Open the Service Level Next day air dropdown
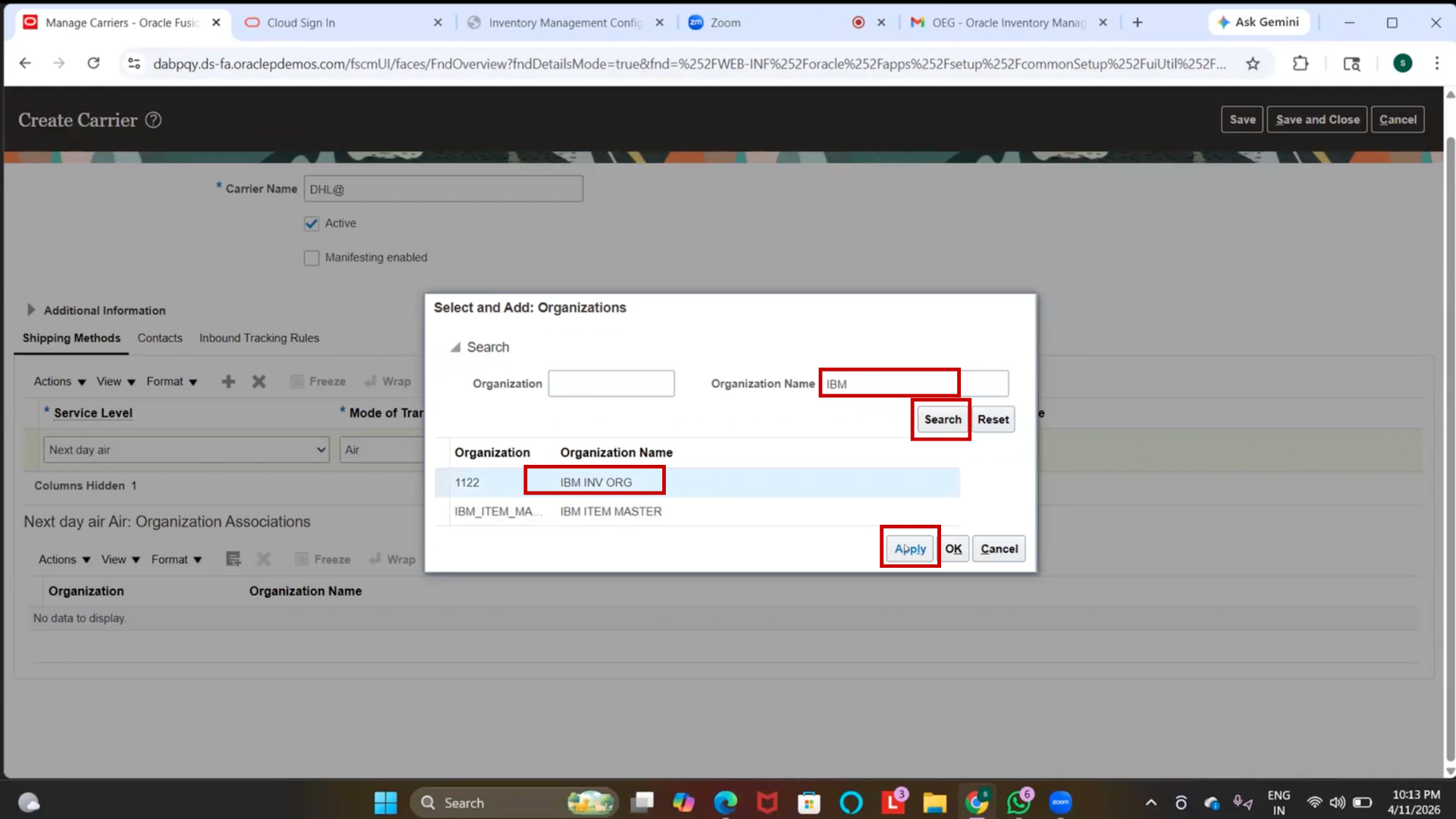Screen dimensions: 1456x819 [187, 450]
